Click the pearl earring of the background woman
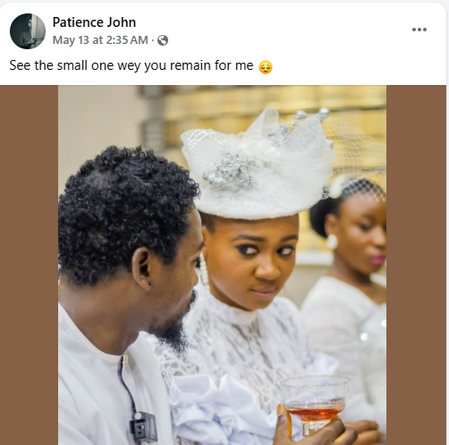Viewport: 449px width, 445px height. (332, 242)
